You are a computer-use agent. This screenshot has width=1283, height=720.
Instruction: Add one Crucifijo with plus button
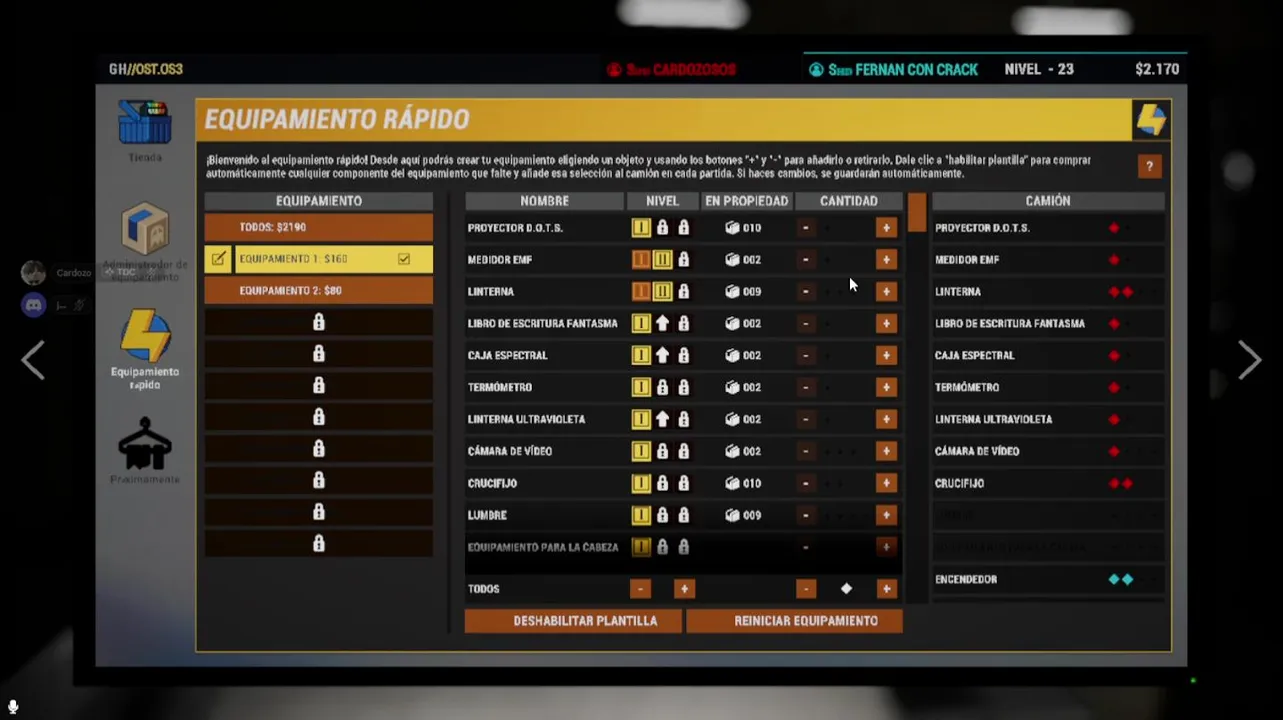coord(886,484)
